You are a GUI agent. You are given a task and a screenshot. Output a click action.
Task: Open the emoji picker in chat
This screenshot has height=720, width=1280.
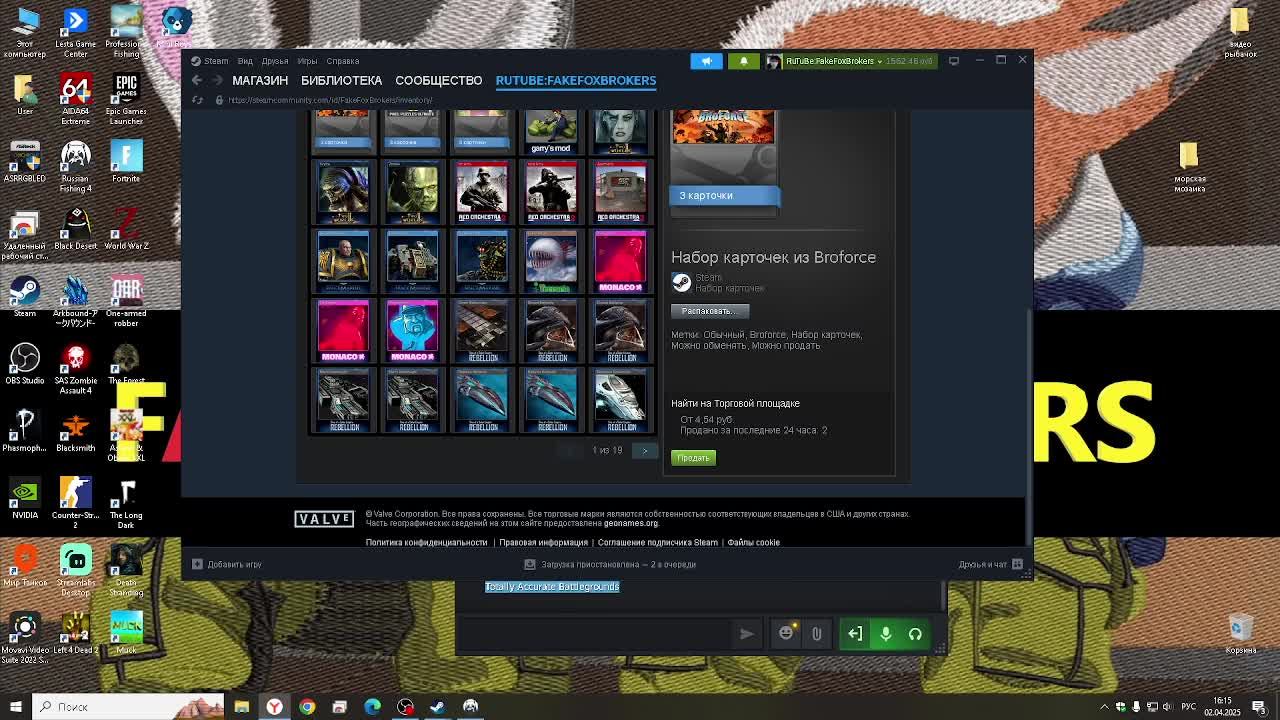[x=786, y=634]
